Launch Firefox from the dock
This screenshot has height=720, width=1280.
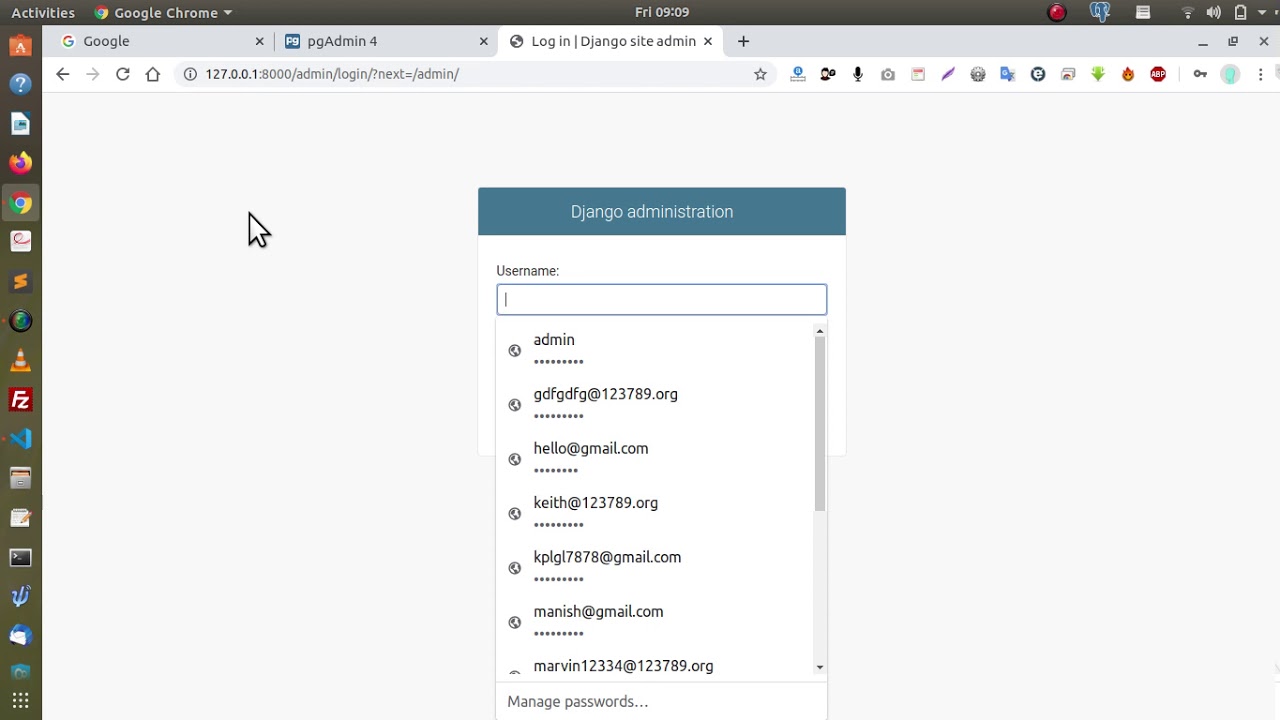coord(20,163)
